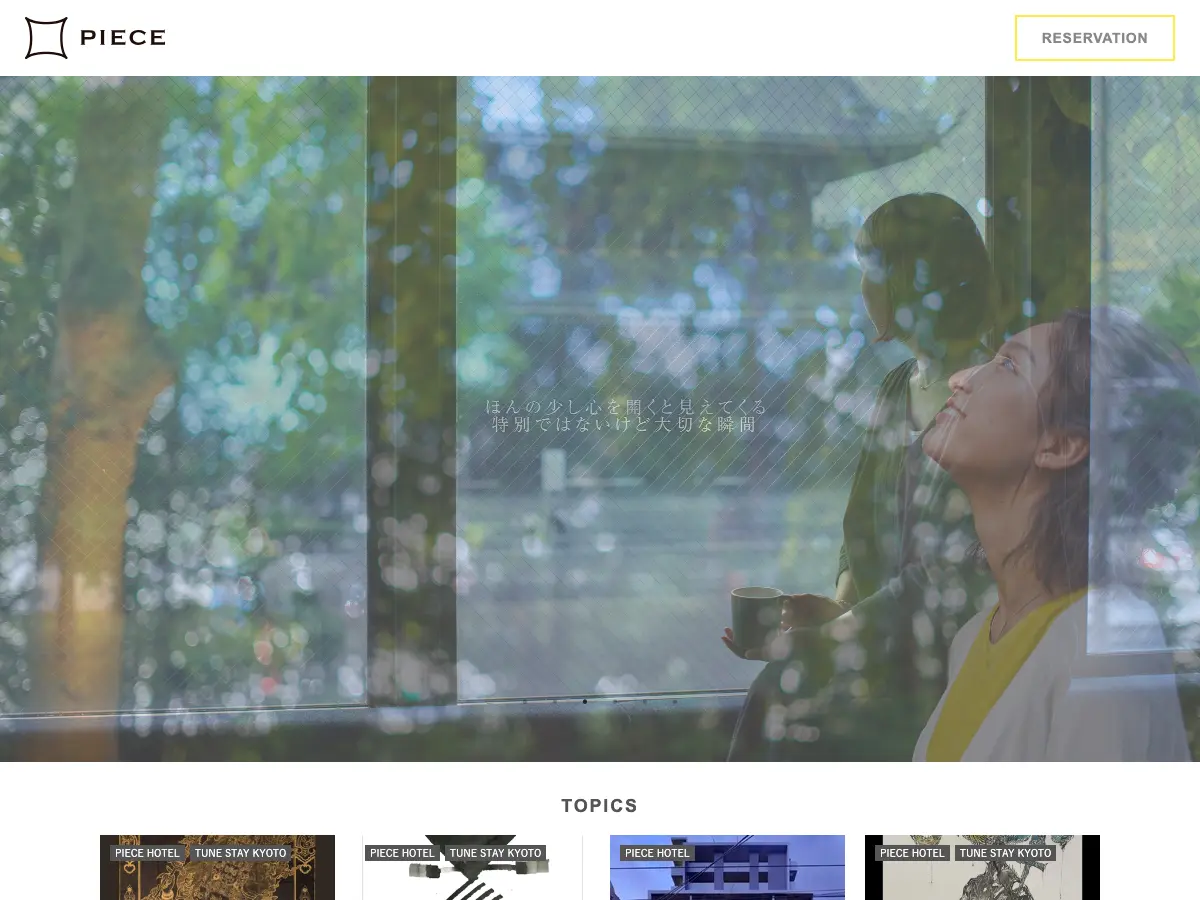Select PIECE HOTEL tag on blue building card
1200x900 pixels.
[657, 853]
